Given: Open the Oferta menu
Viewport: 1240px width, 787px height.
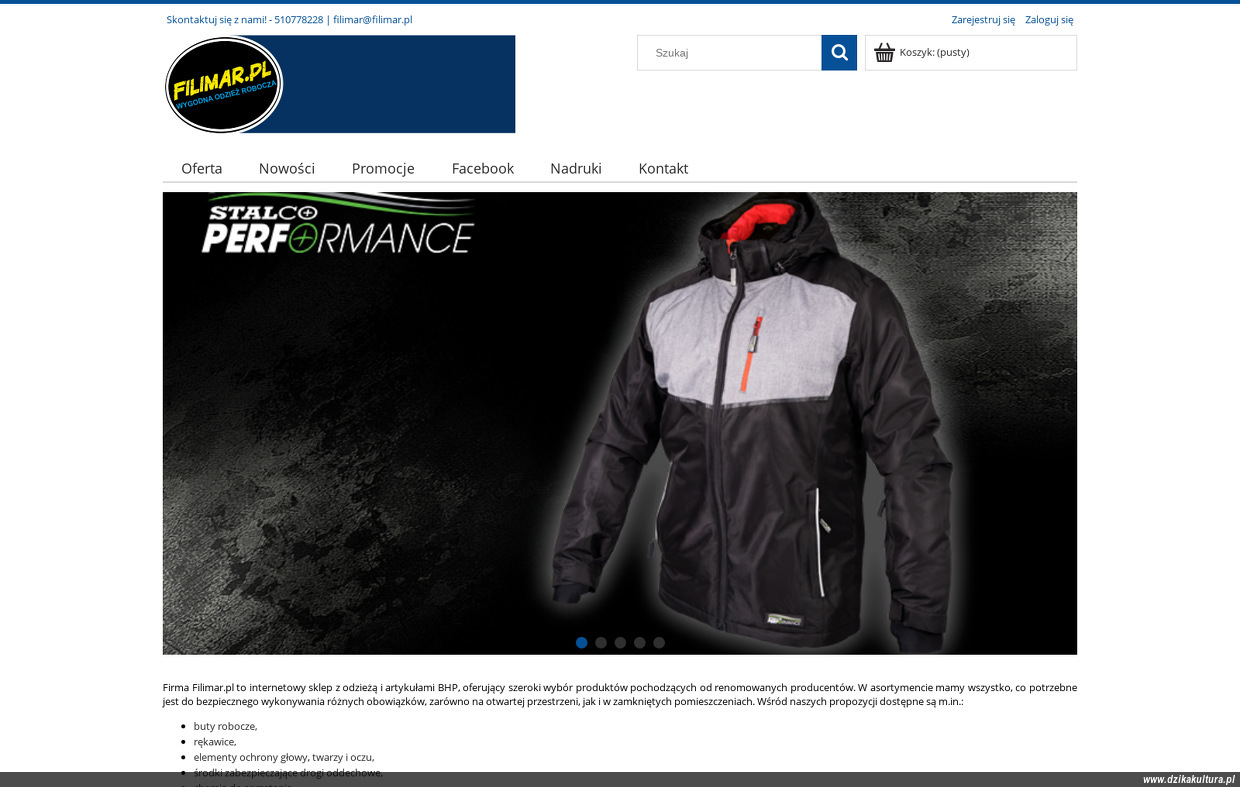Looking at the screenshot, I should [202, 168].
